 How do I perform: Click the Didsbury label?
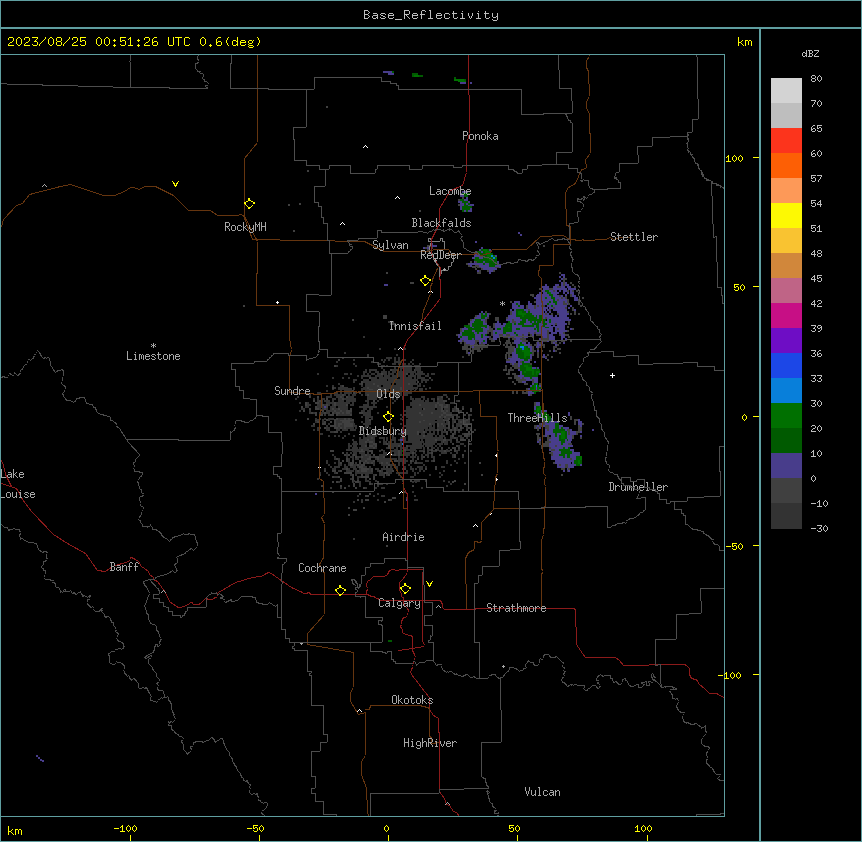(x=383, y=431)
